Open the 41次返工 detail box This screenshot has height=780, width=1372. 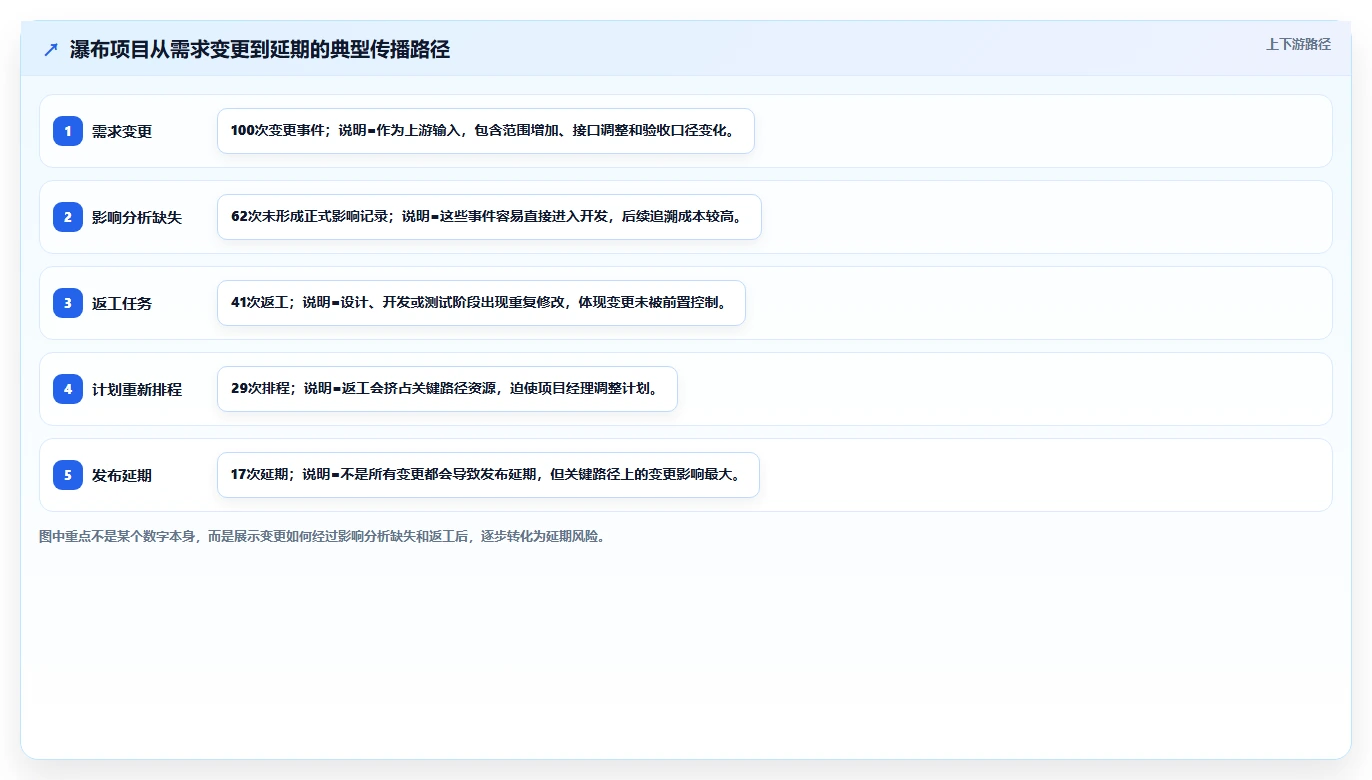click(x=481, y=303)
